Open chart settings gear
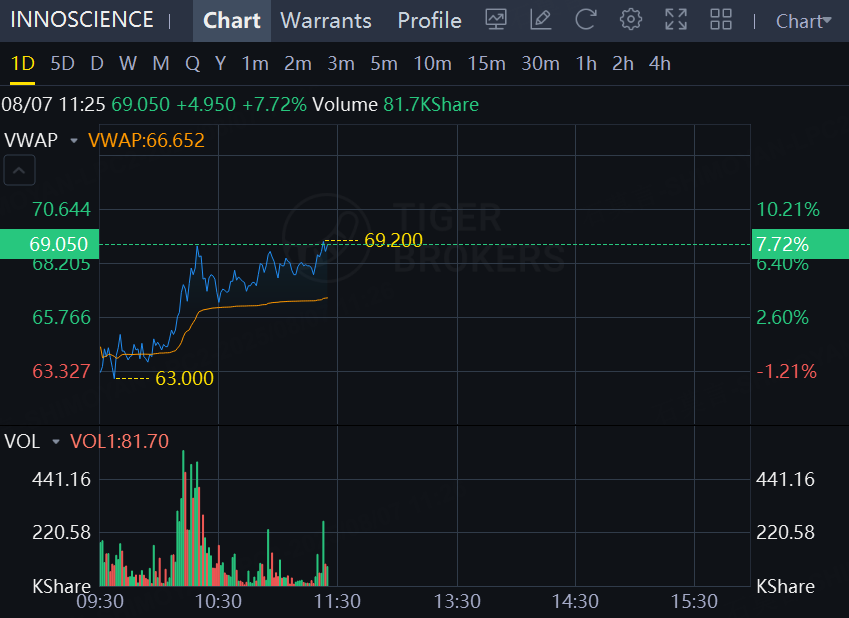The image size is (849, 618). point(631,20)
